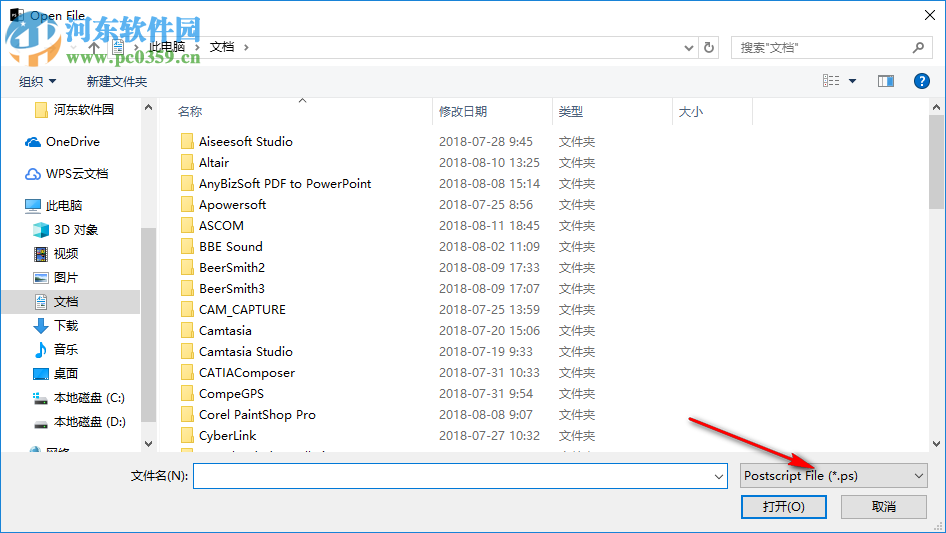
Task: Expand the file name history dropdown arrow
Action: 719,476
